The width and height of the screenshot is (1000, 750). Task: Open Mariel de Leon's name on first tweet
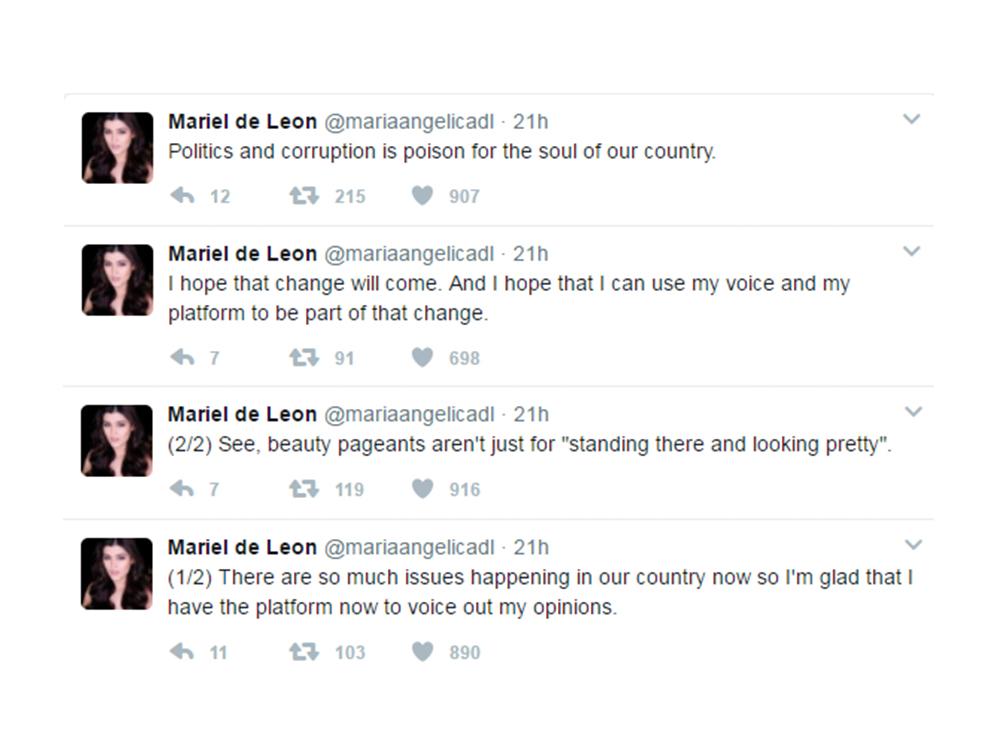click(x=242, y=122)
